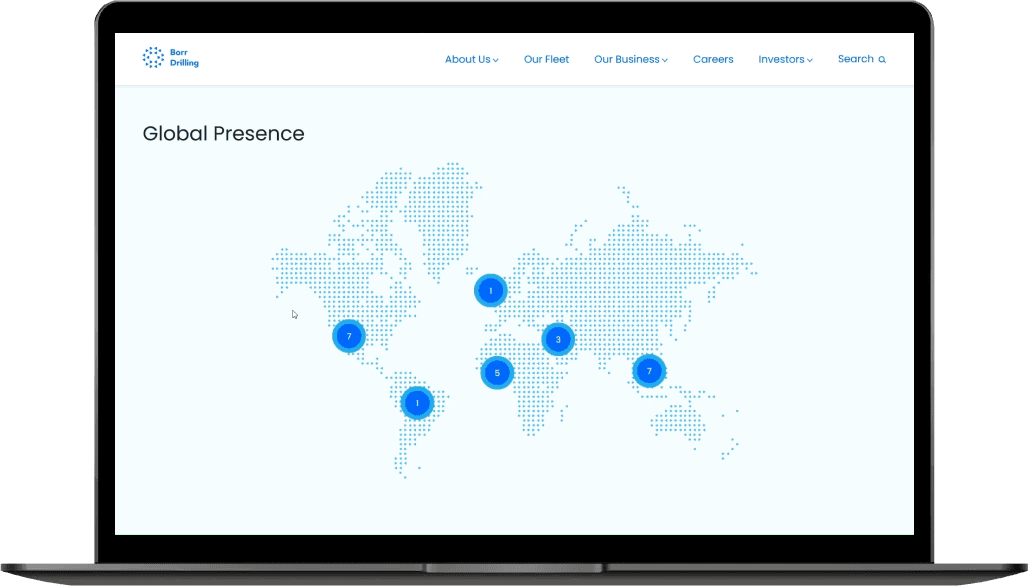Open the Our Fleet navigation item
1028x586 pixels.
546,59
